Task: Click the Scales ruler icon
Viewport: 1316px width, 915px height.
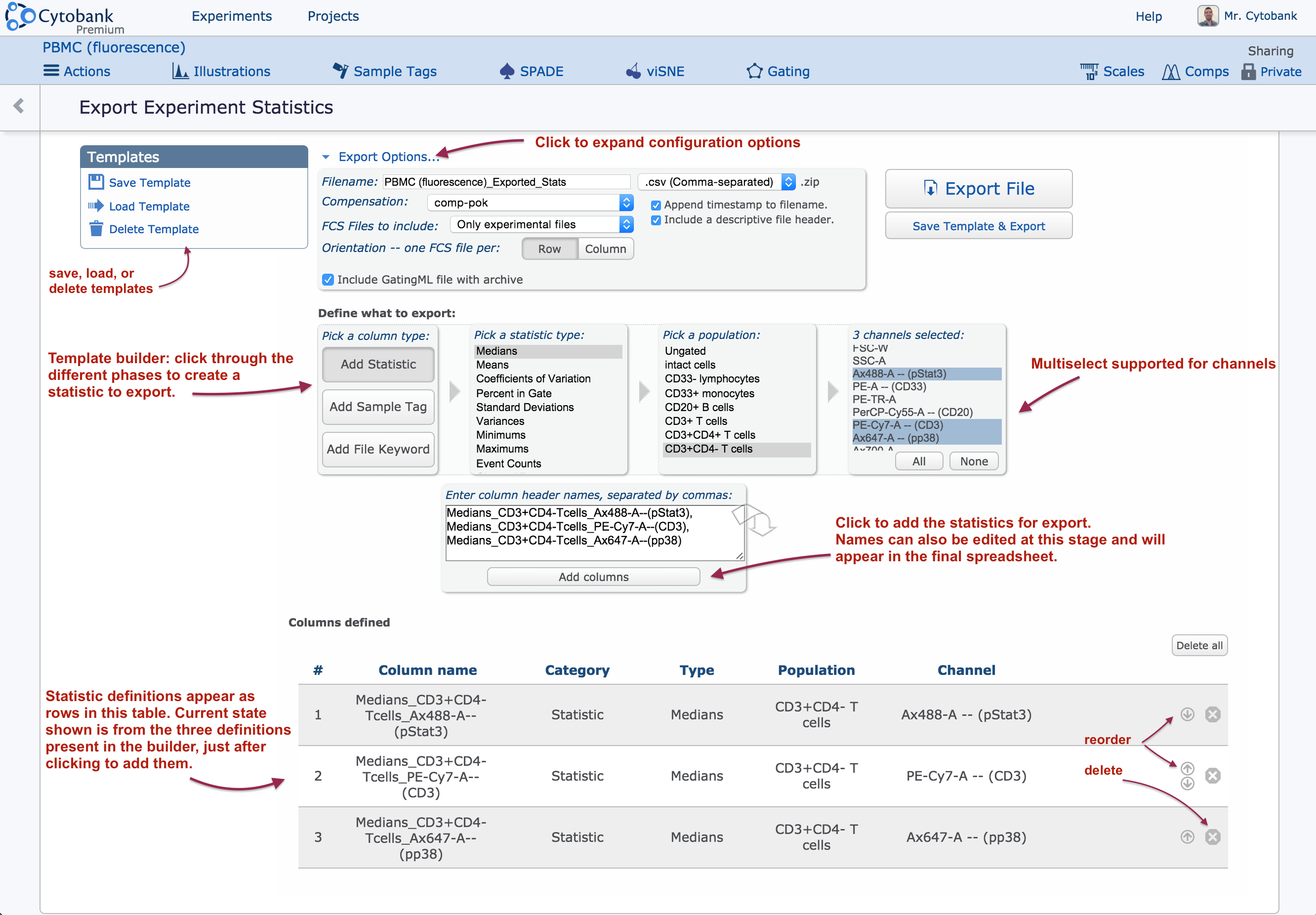Action: click(x=1089, y=71)
